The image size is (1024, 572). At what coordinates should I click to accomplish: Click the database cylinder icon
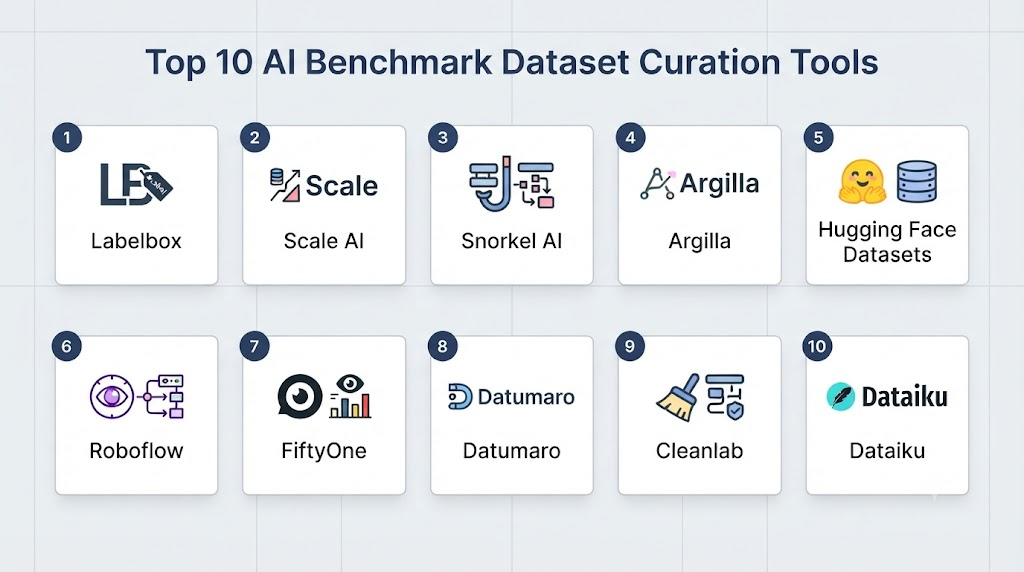click(x=917, y=181)
